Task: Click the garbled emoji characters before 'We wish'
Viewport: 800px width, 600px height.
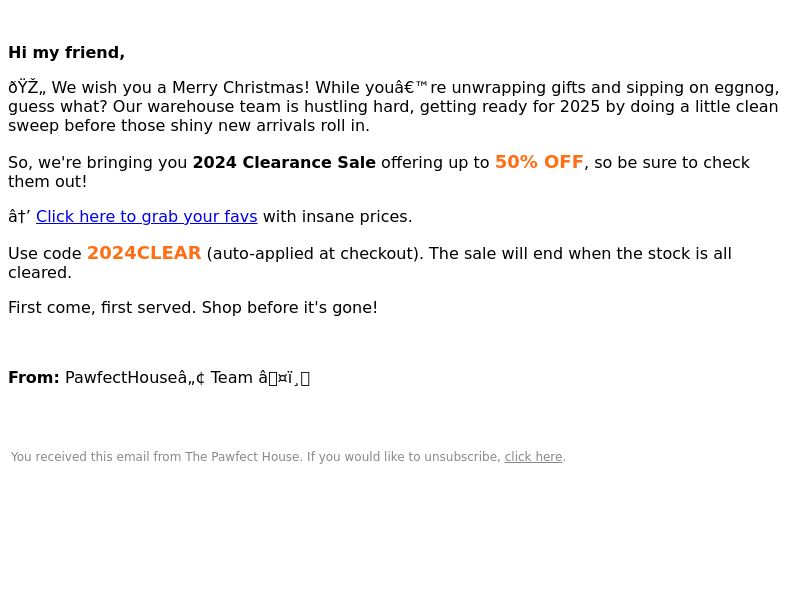Action: 27,87
